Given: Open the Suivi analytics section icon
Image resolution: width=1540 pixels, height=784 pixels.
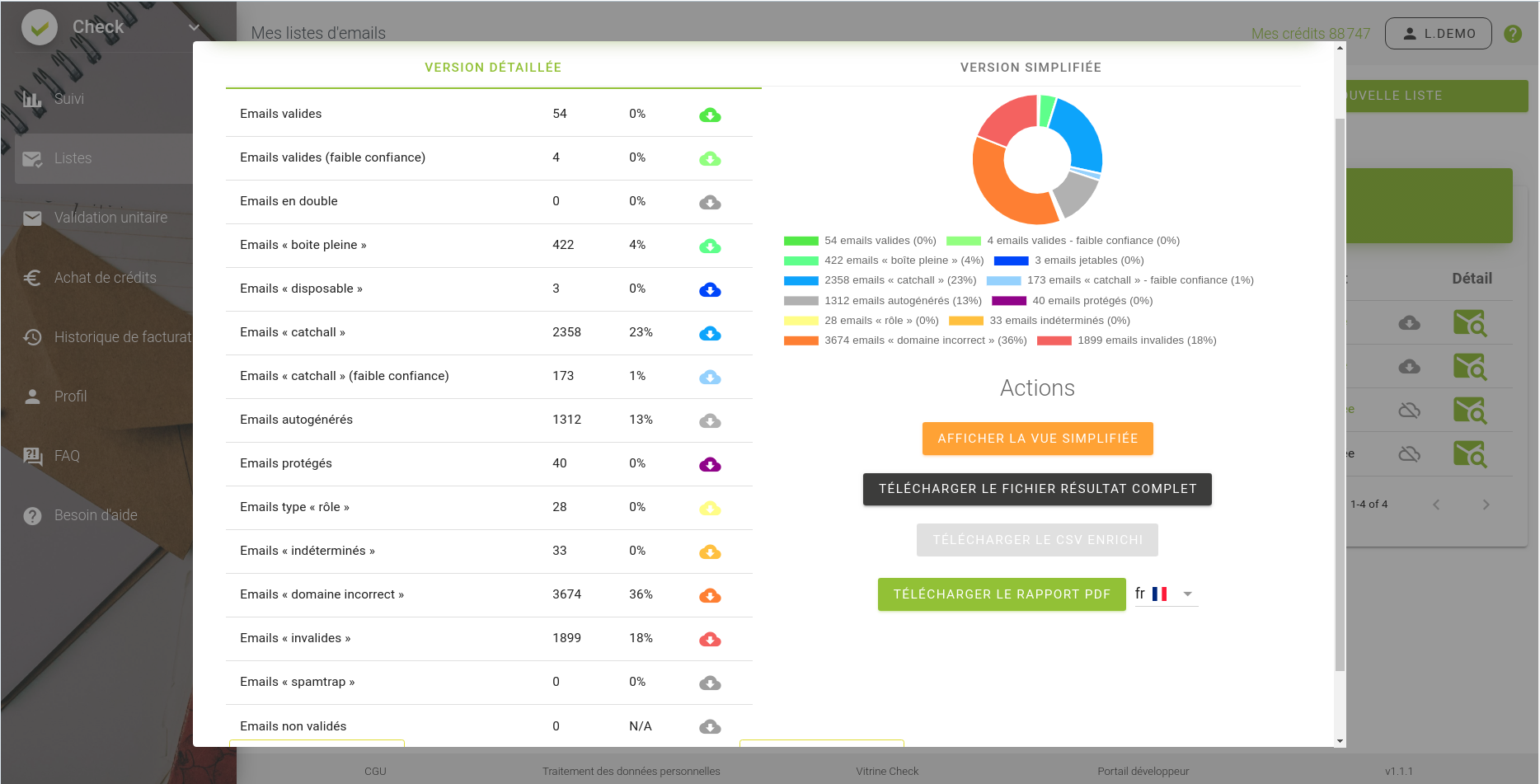Looking at the screenshot, I should click(33, 99).
